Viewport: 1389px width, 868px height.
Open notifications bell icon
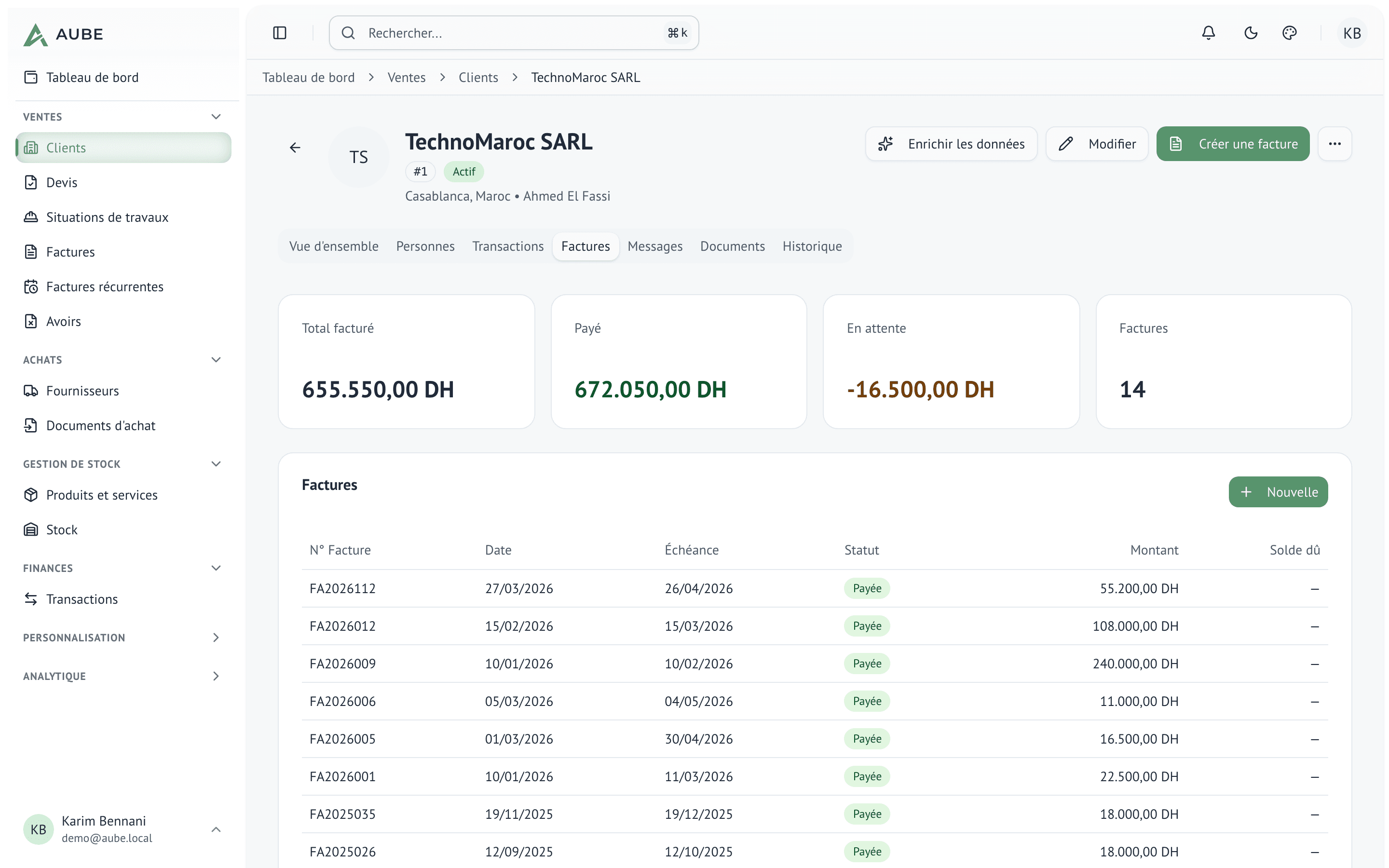1208,33
